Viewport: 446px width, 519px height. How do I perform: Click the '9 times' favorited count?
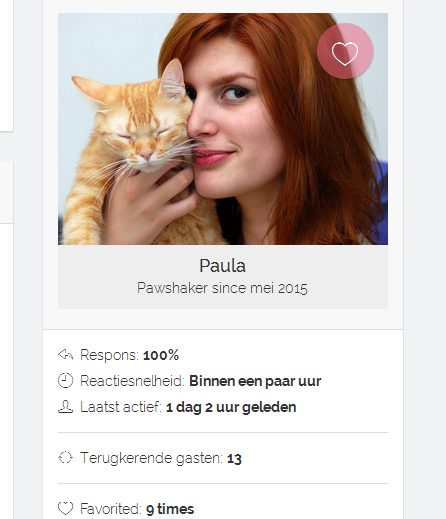click(x=170, y=509)
